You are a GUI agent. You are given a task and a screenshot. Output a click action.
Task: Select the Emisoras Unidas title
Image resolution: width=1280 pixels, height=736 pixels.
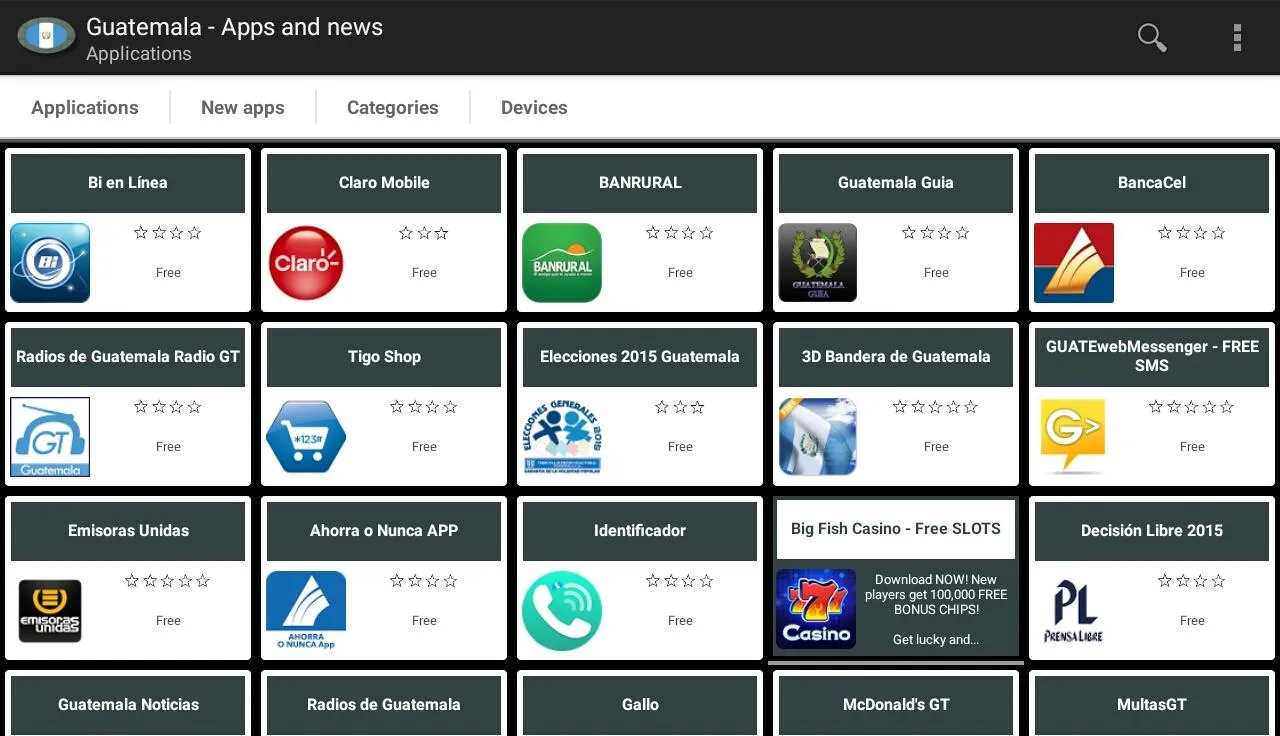click(128, 531)
